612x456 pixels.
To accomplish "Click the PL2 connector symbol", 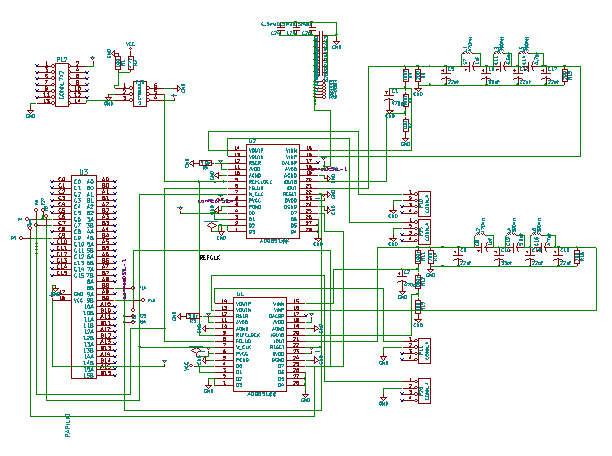I will tap(62, 85).
